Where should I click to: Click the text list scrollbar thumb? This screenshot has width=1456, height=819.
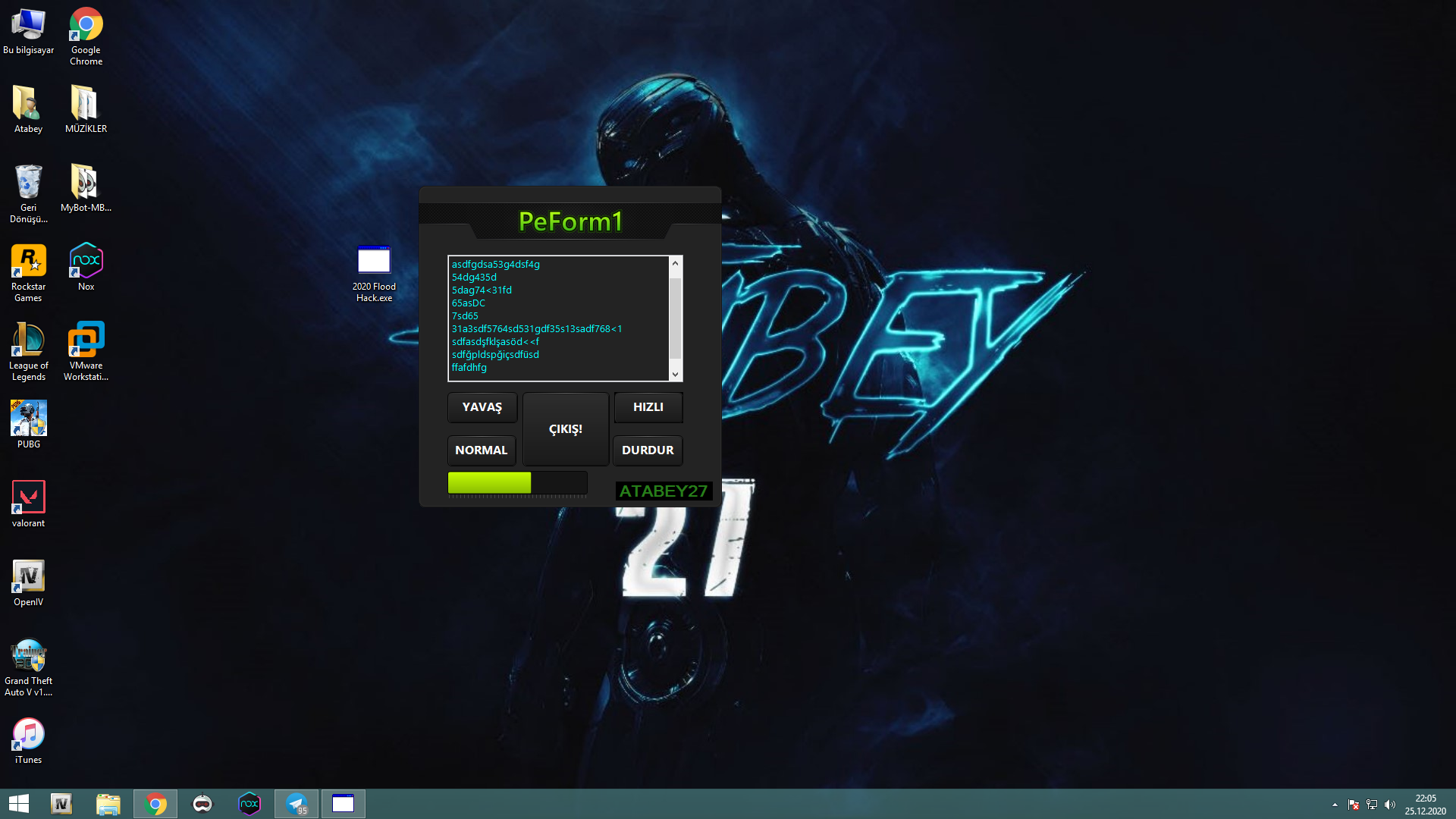pos(675,318)
